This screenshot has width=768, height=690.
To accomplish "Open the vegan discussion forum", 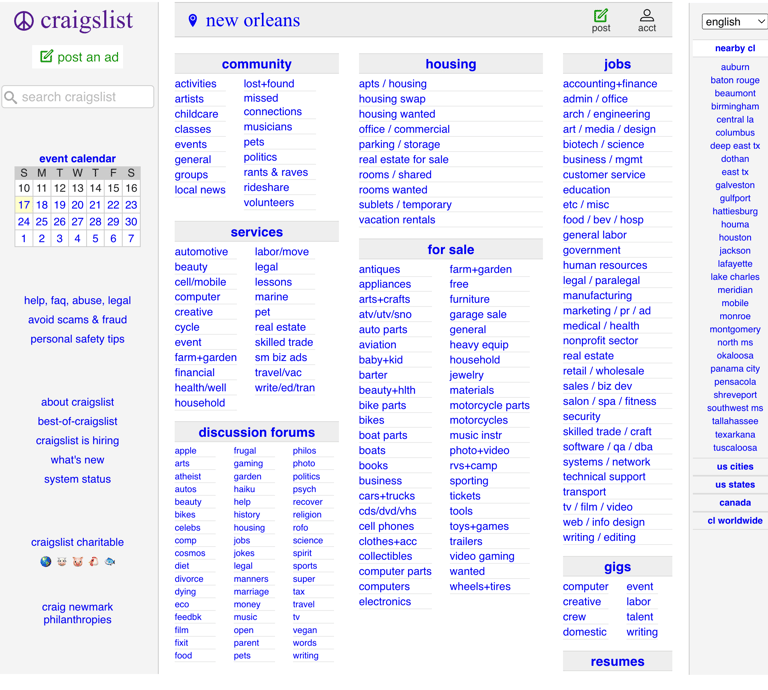I will click(x=305, y=630).
